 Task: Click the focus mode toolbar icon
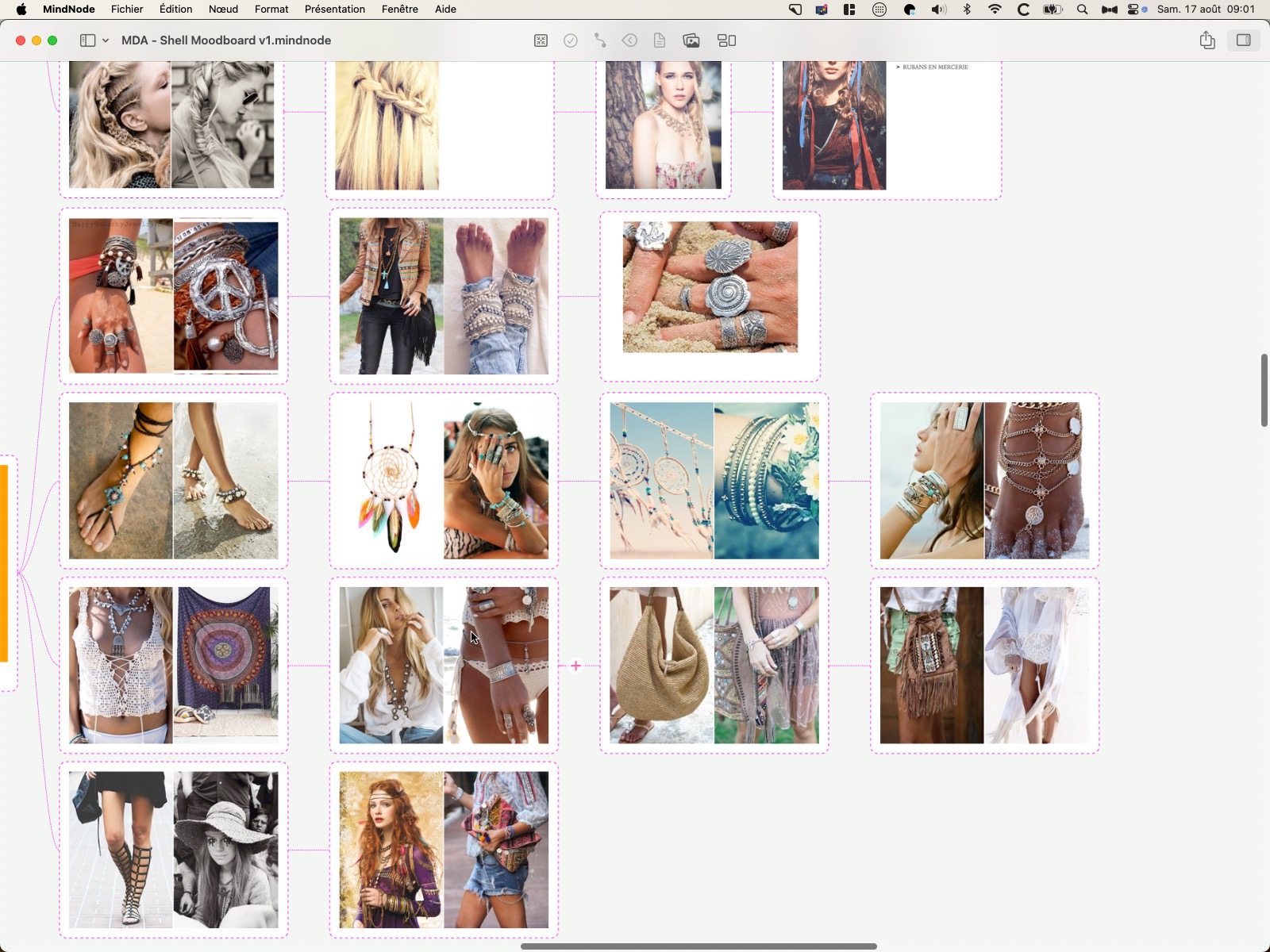(541, 40)
